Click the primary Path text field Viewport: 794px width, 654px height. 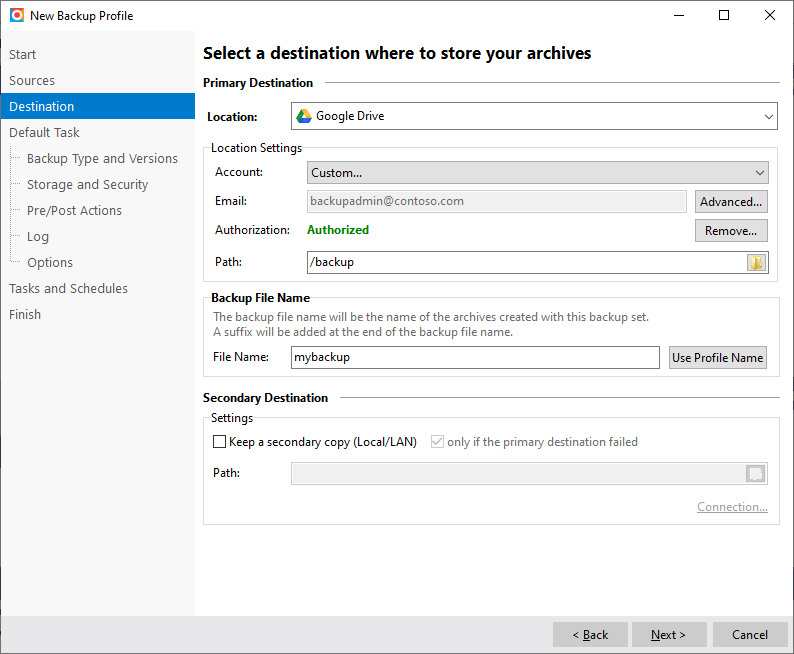[x=526, y=263]
